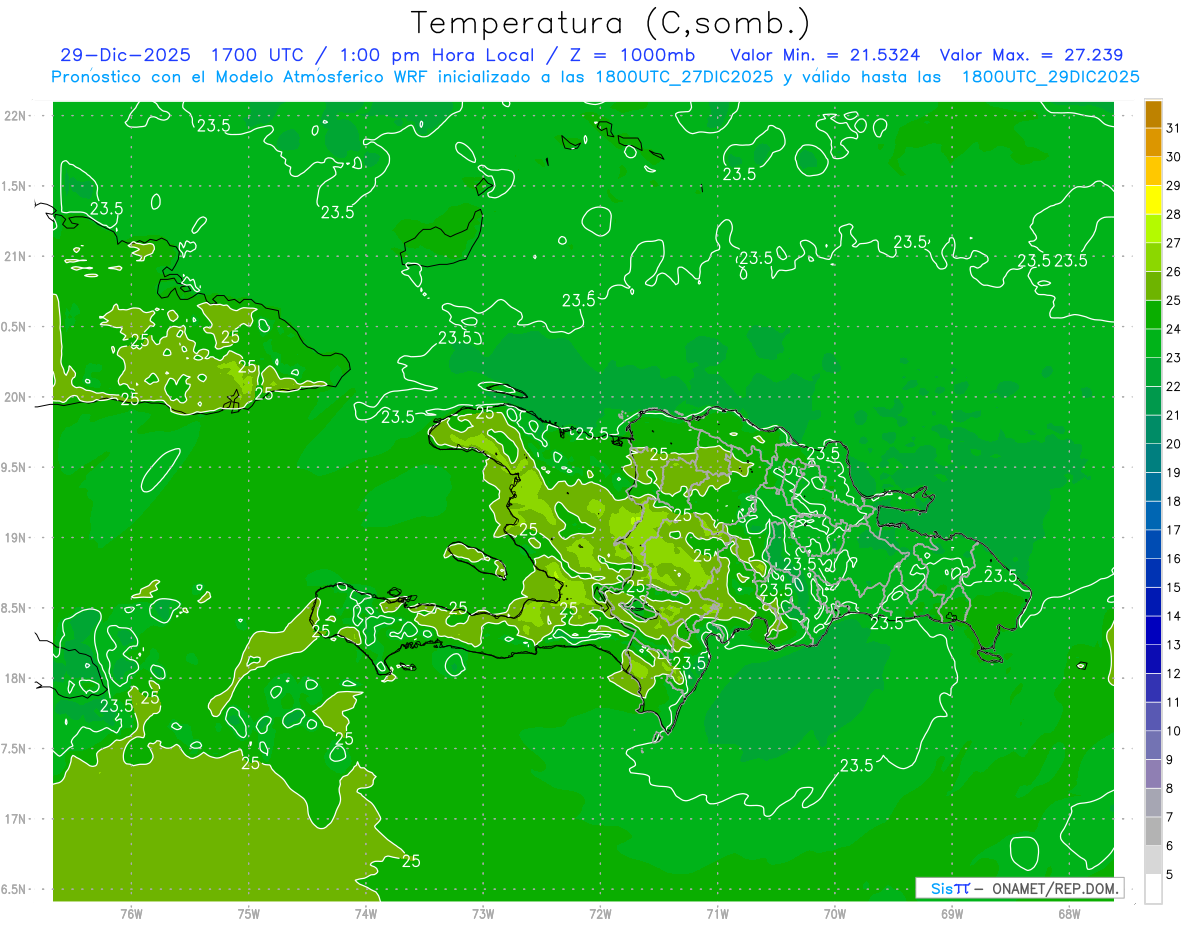Click the "1700 UTC" time text

tap(257, 55)
